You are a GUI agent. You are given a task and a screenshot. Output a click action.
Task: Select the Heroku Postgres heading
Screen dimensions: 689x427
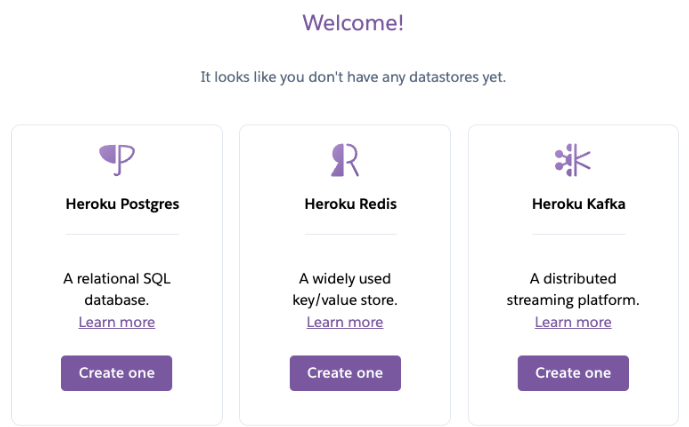(122, 204)
